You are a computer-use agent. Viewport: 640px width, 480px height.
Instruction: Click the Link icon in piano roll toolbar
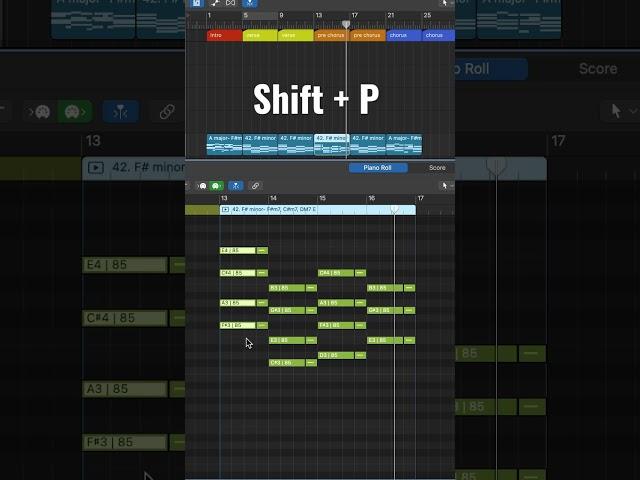[x=255, y=186]
